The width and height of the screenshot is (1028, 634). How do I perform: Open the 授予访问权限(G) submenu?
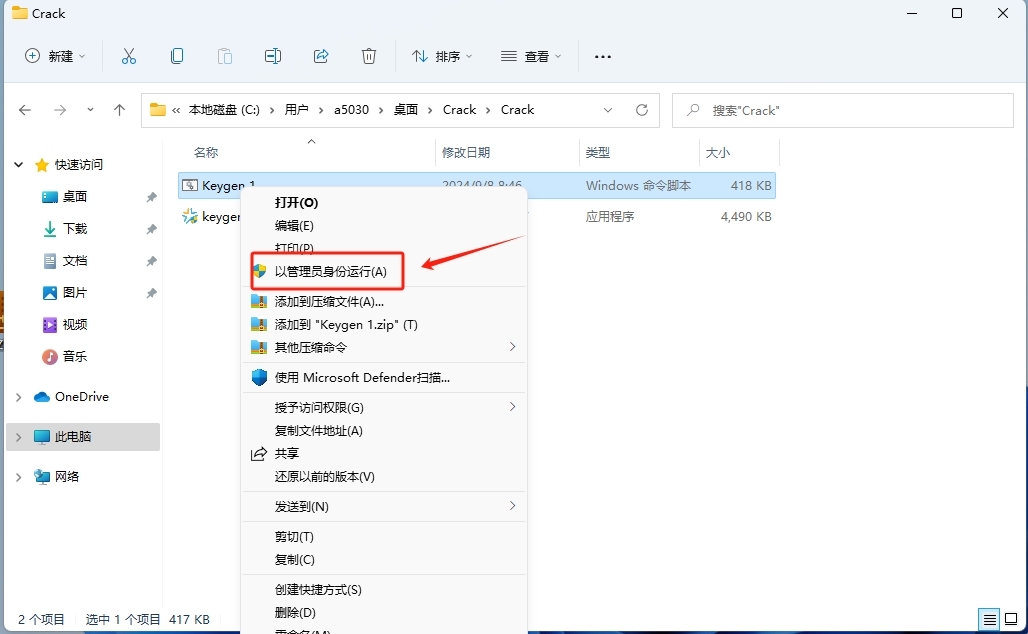click(384, 408)
